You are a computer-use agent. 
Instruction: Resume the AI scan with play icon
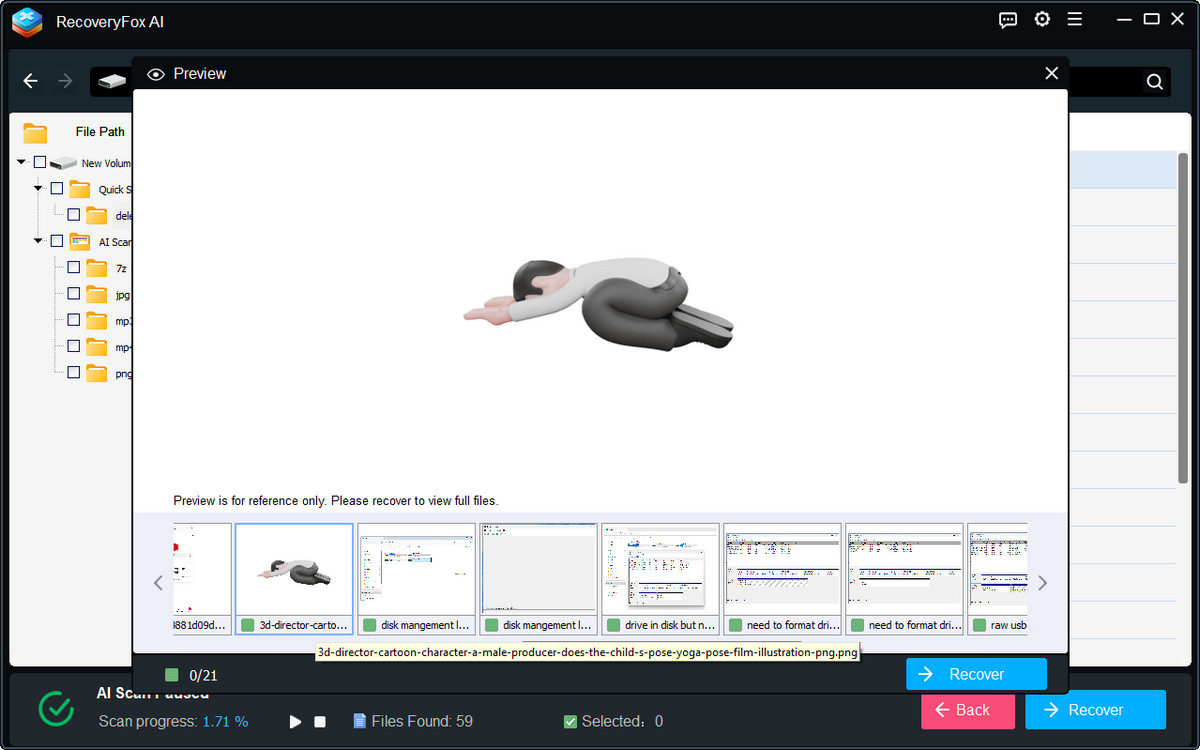pos(295,721)
